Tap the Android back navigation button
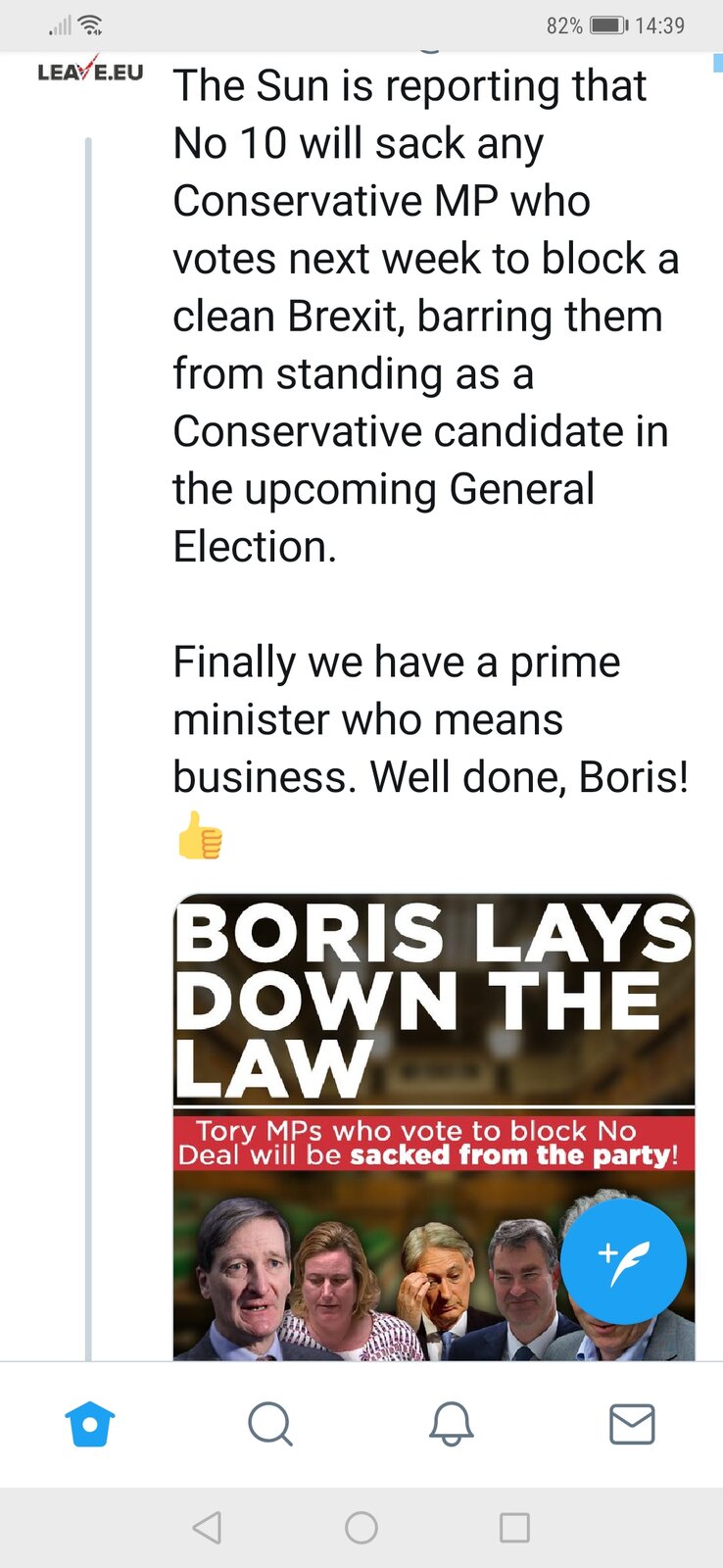This screenshot has width=723, height=1568. (207, 1527)
